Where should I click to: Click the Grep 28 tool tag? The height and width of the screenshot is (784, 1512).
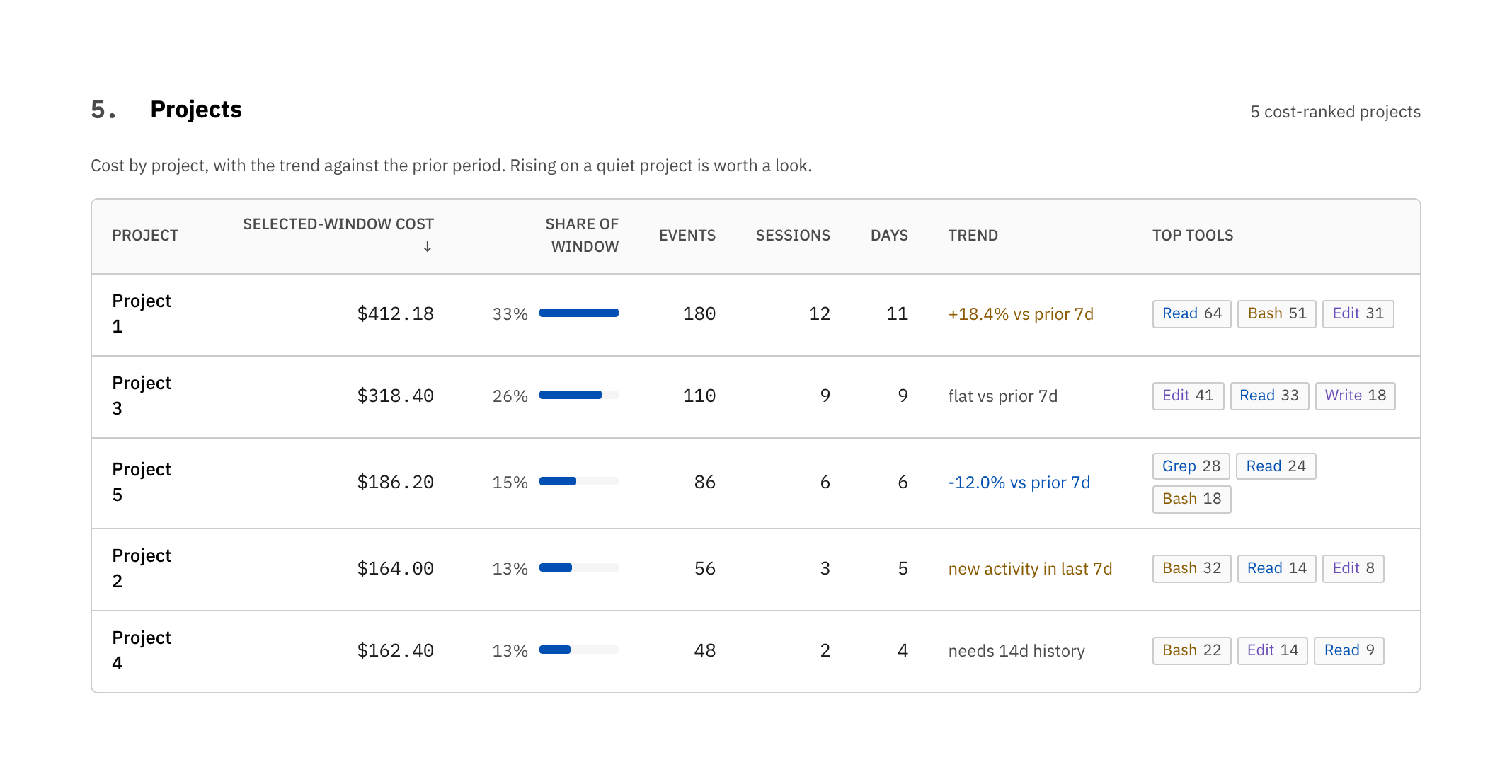coord(1191,466)
